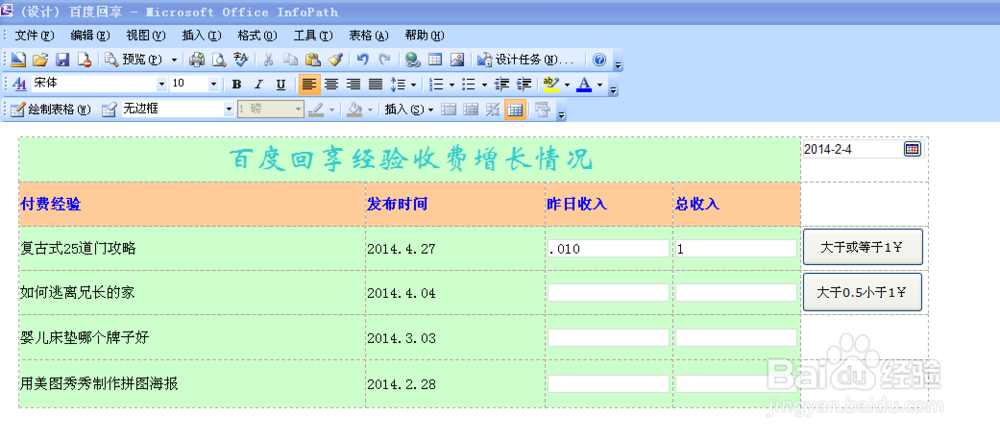The image size is (1000, 440).
Task: Click the 绘制表格(W) button
Action: [52, 109]
